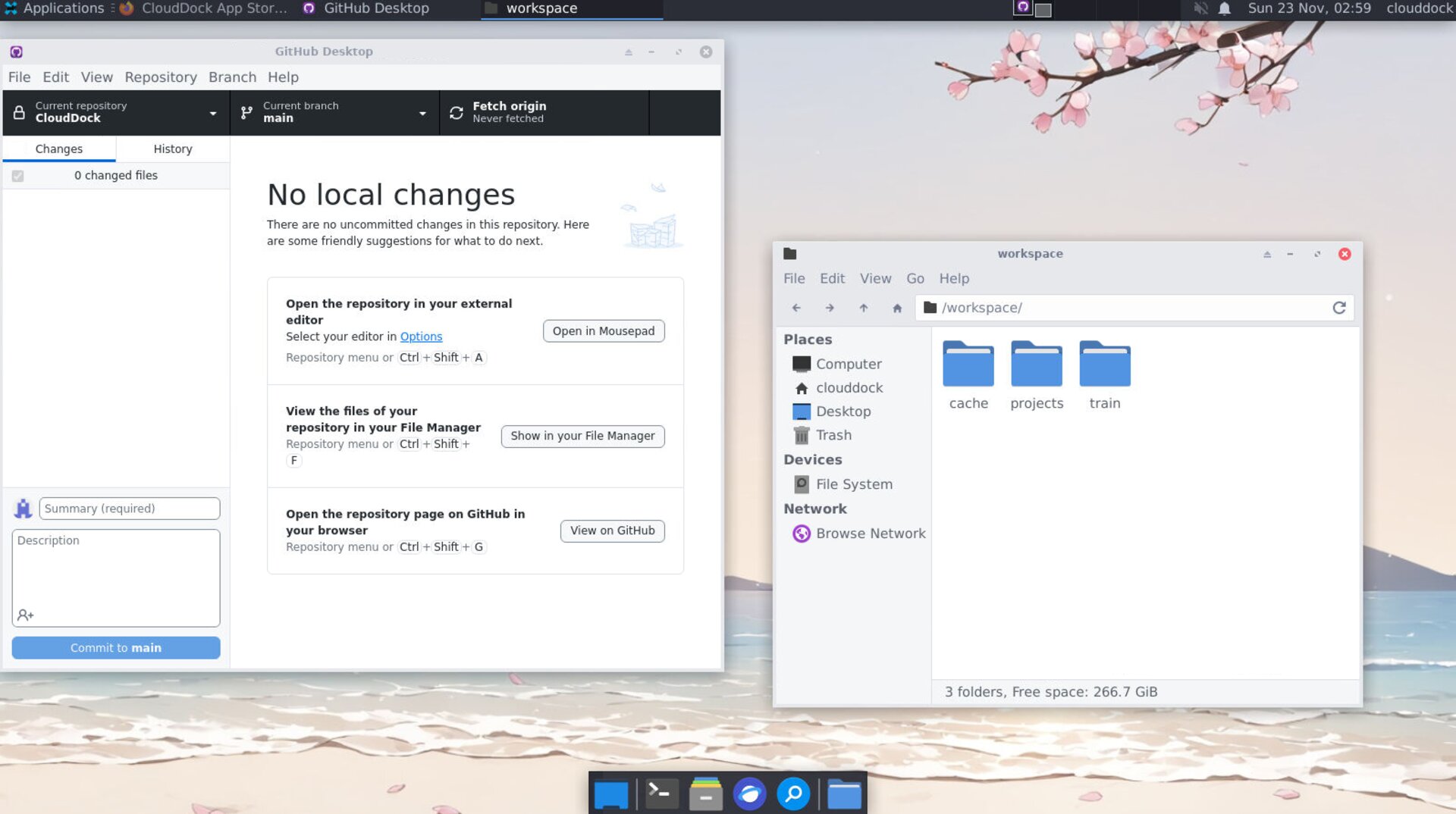Open the Applications menu in the top panel
Screen dimensions: 1456x814
point(55,8)
